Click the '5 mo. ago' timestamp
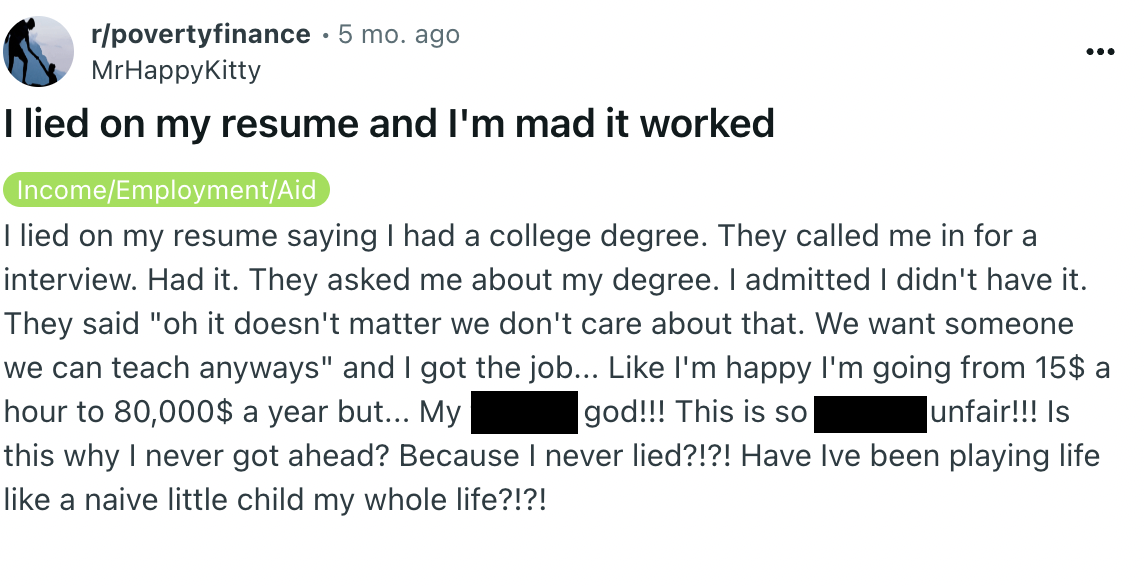This screenshot has height=586, width=1144. coord(398,33)
